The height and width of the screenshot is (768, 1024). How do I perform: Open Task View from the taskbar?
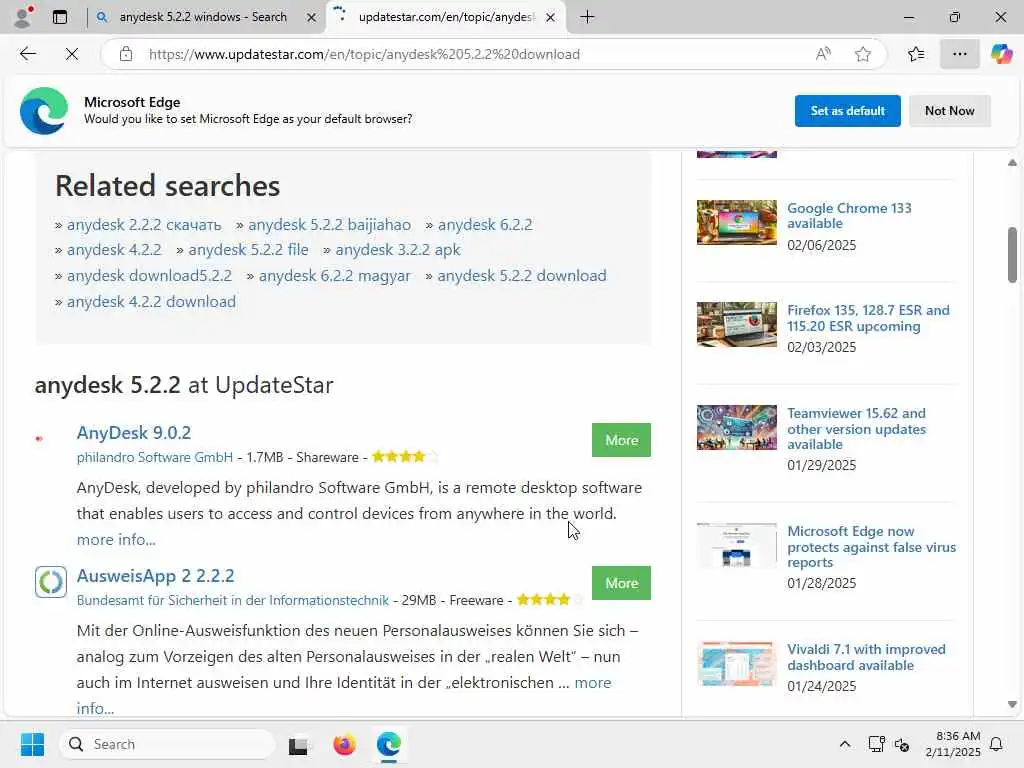point(300,744)
